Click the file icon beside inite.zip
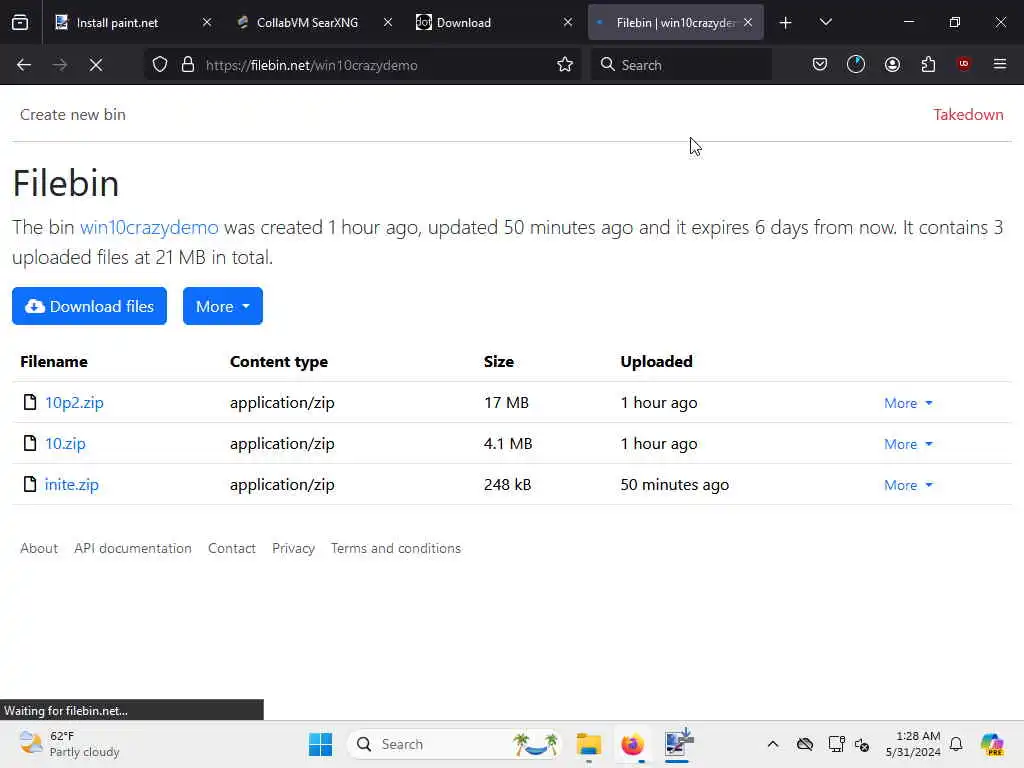Image resolution: width=1024 pixels, height=768 pixels. 29,485
